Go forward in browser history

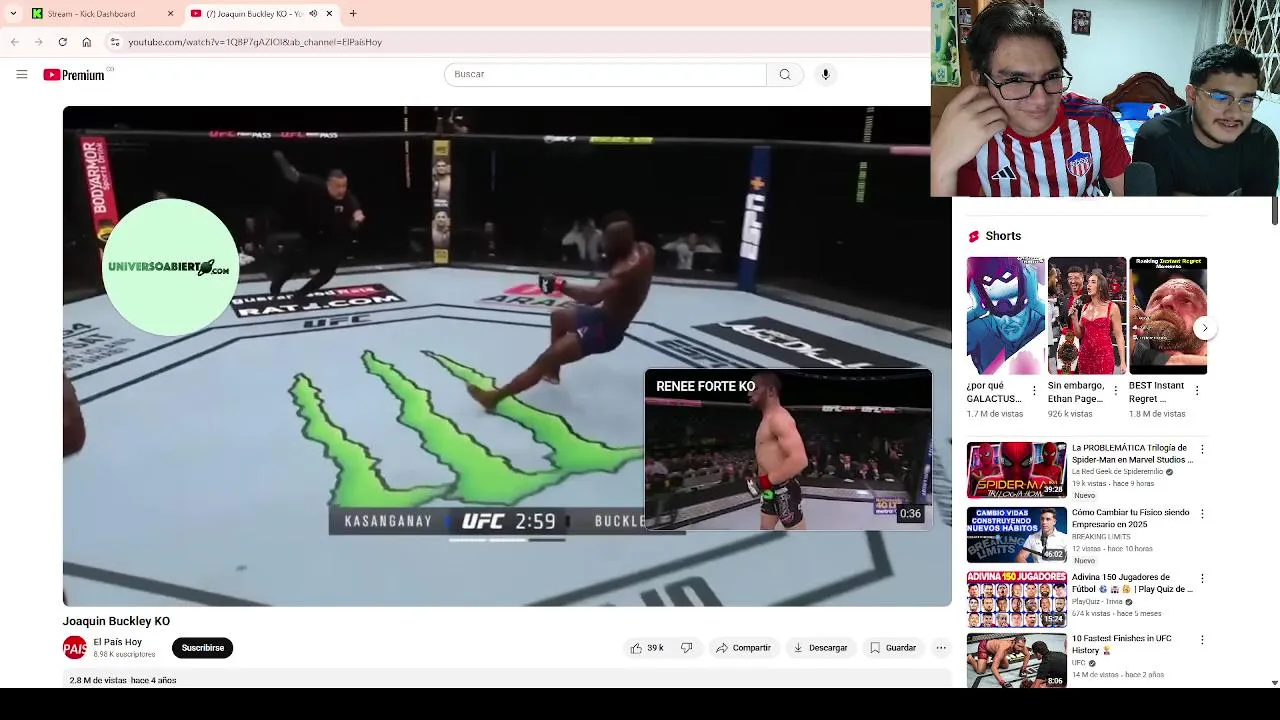[38, 42]
